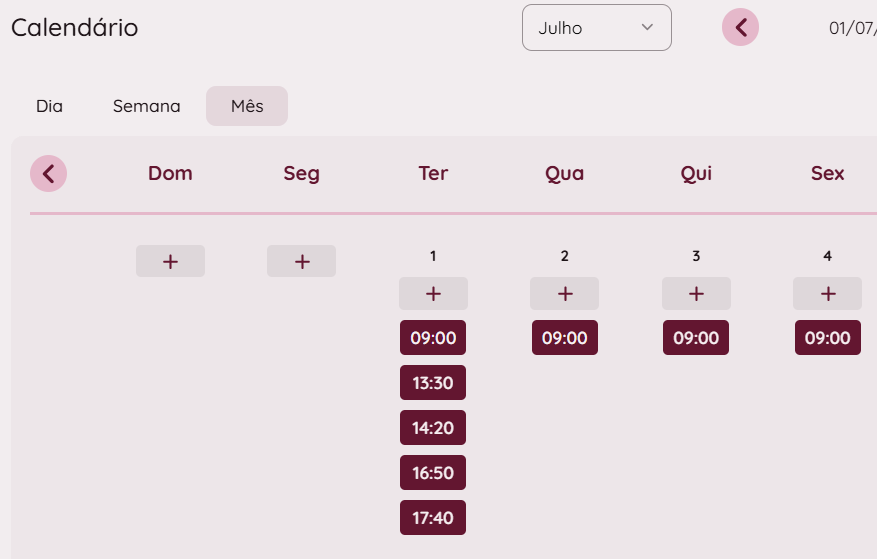Open the 16:50 appointment slot
Viewport: 877px width, 559px height.
pos(433,473)
